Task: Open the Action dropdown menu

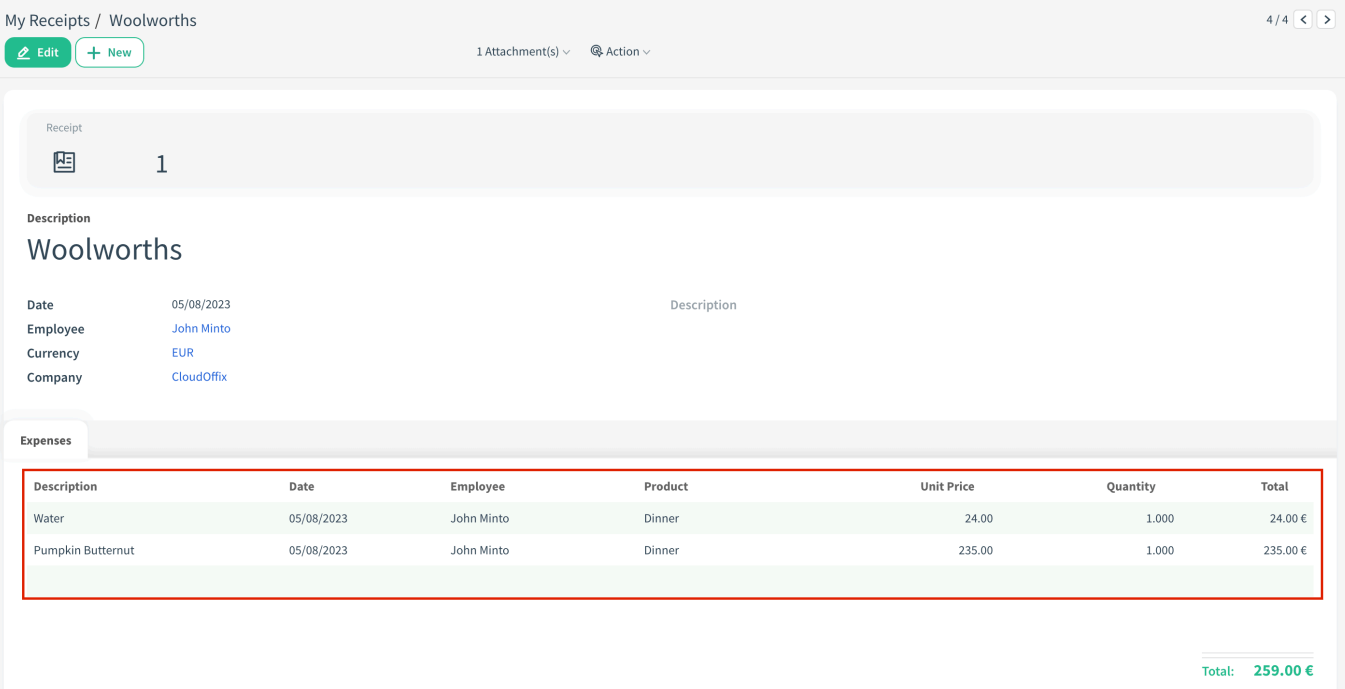Action: coord(621,51)
